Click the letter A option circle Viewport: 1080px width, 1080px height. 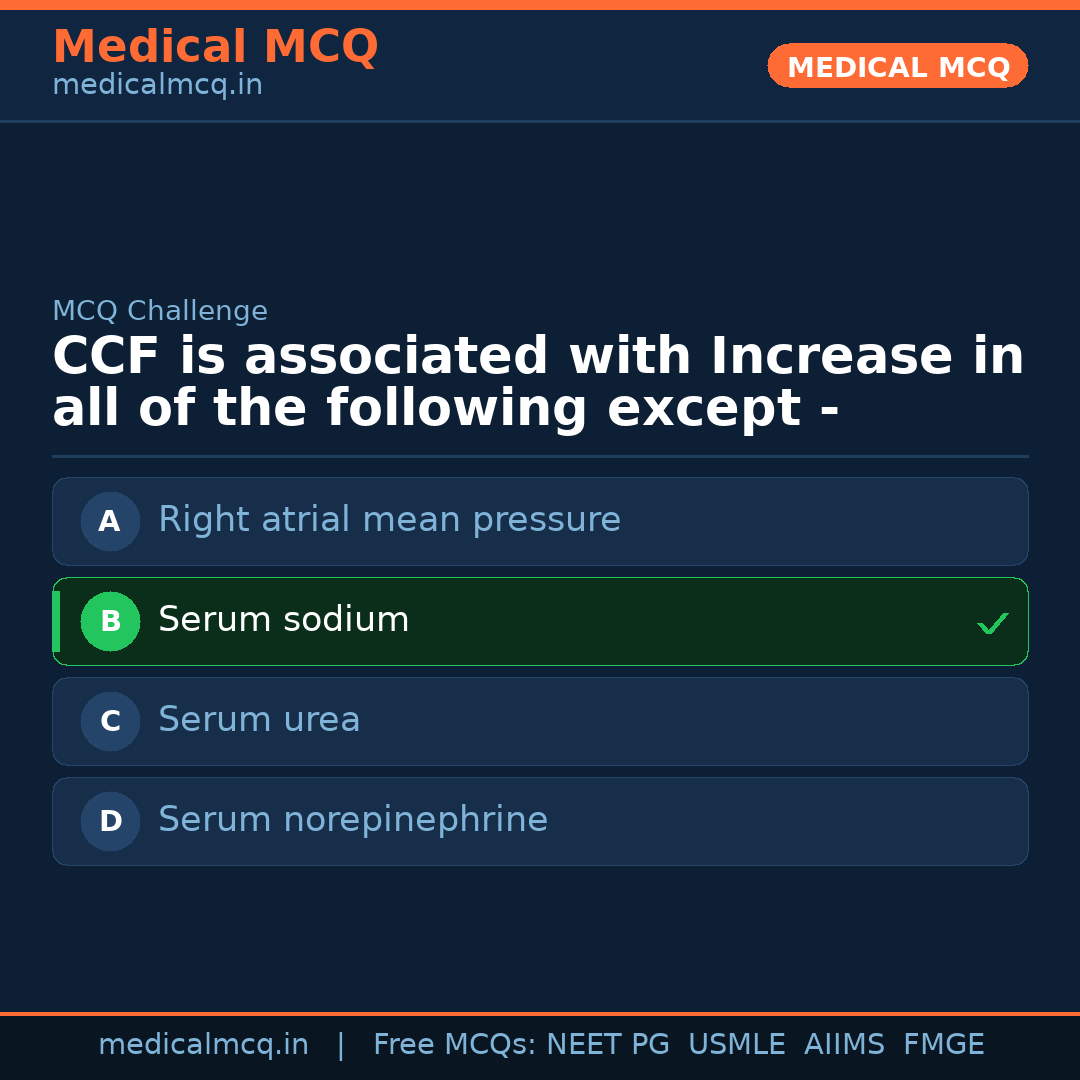point(110,521)
